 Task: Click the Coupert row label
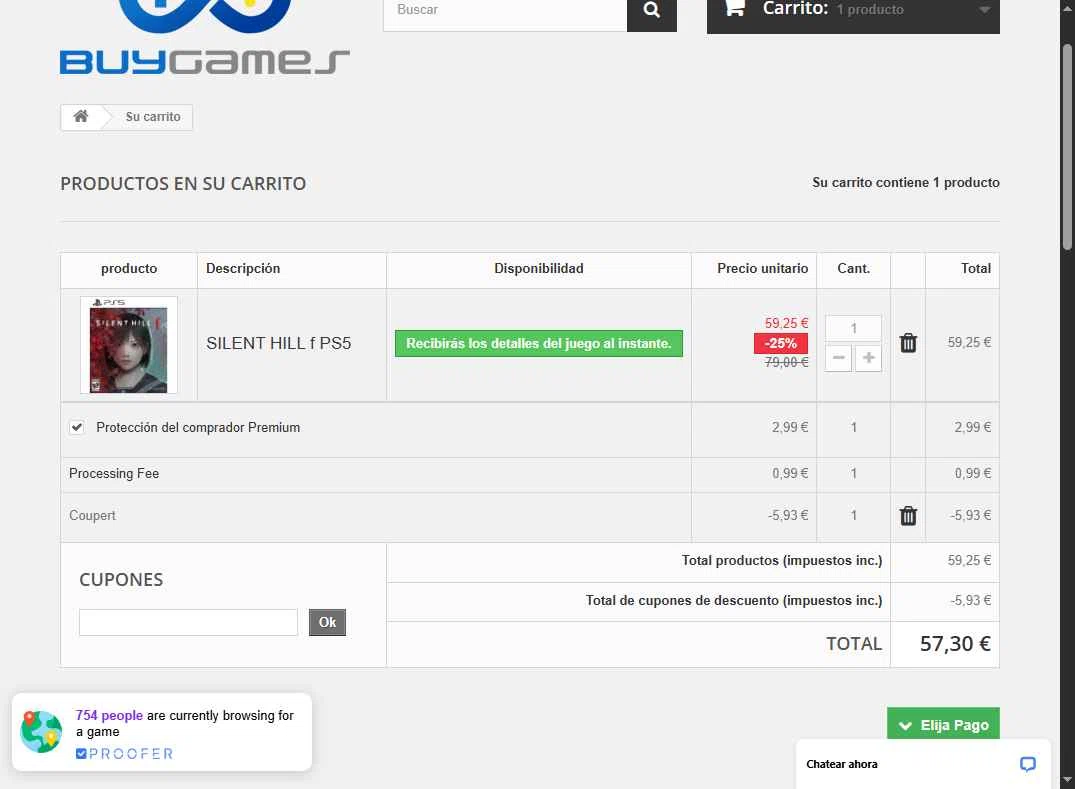tap(92, 515)
